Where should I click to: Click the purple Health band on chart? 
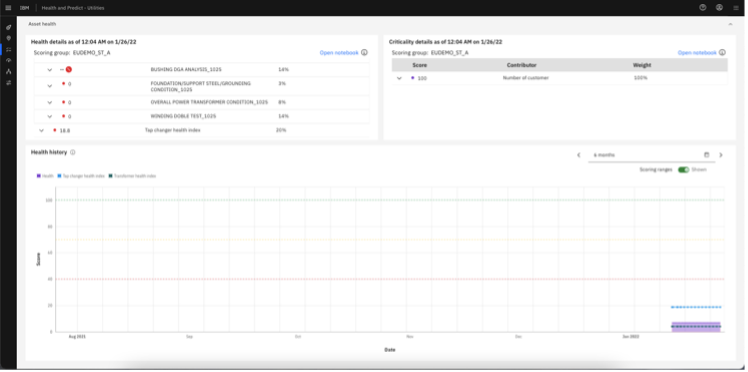pos(696,327)
